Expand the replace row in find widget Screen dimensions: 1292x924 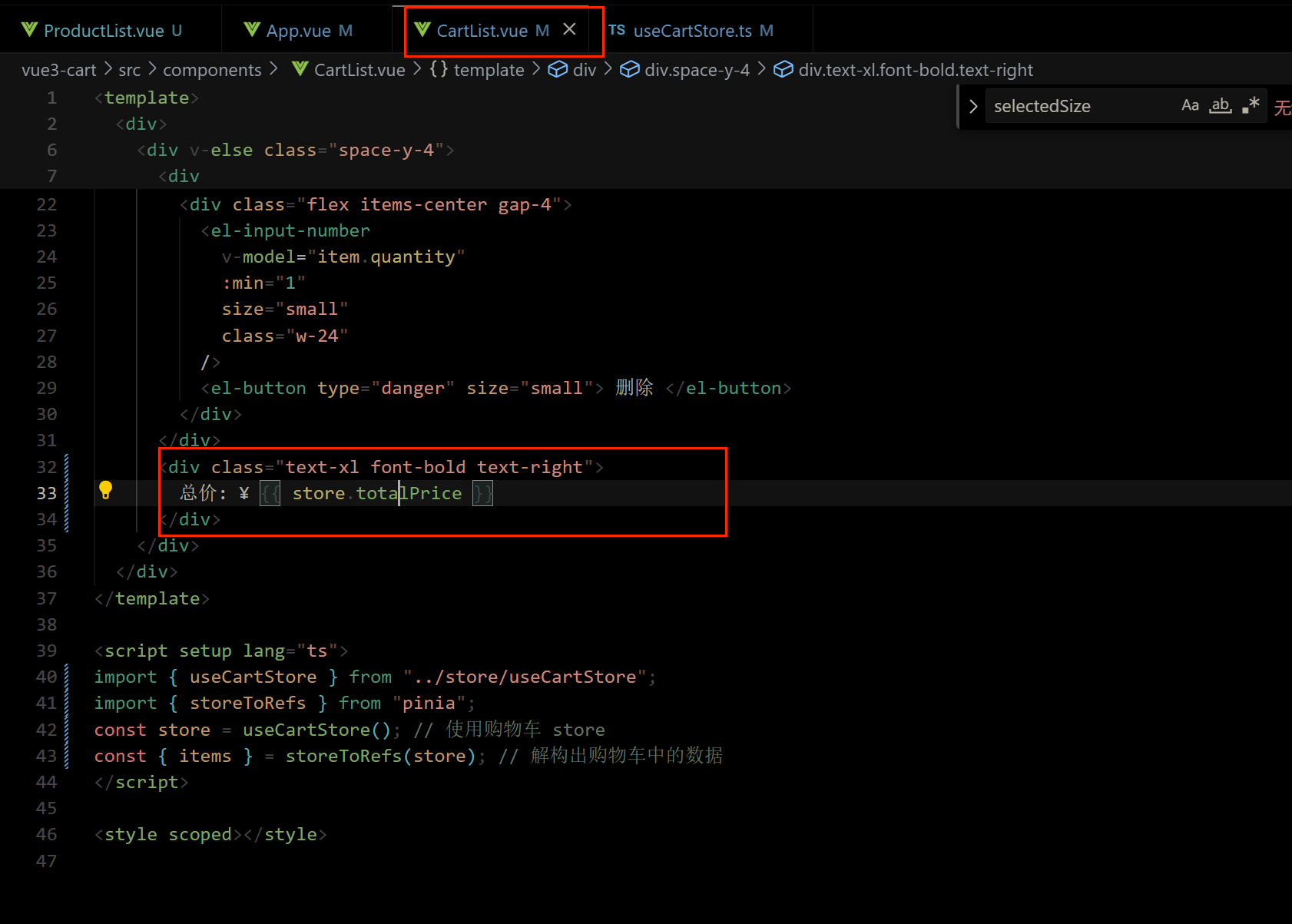tap(973, 106)
